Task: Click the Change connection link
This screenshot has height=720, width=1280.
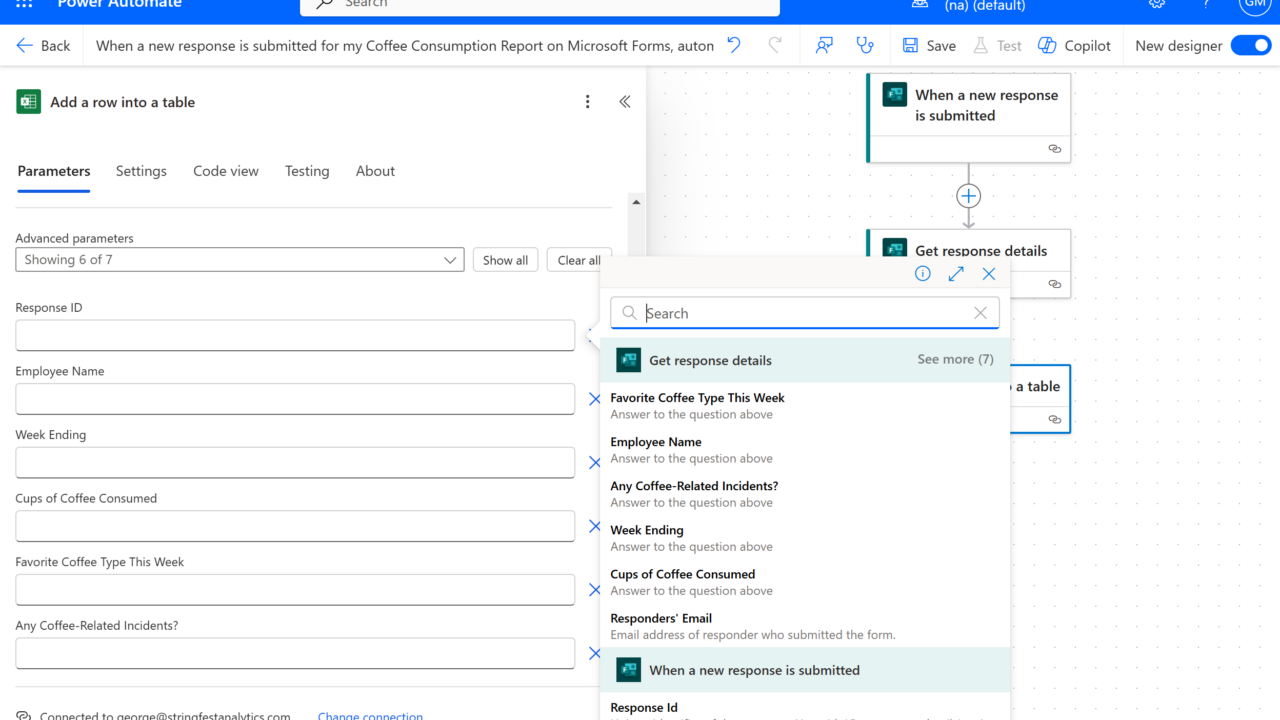Action: tap(370, 715)
